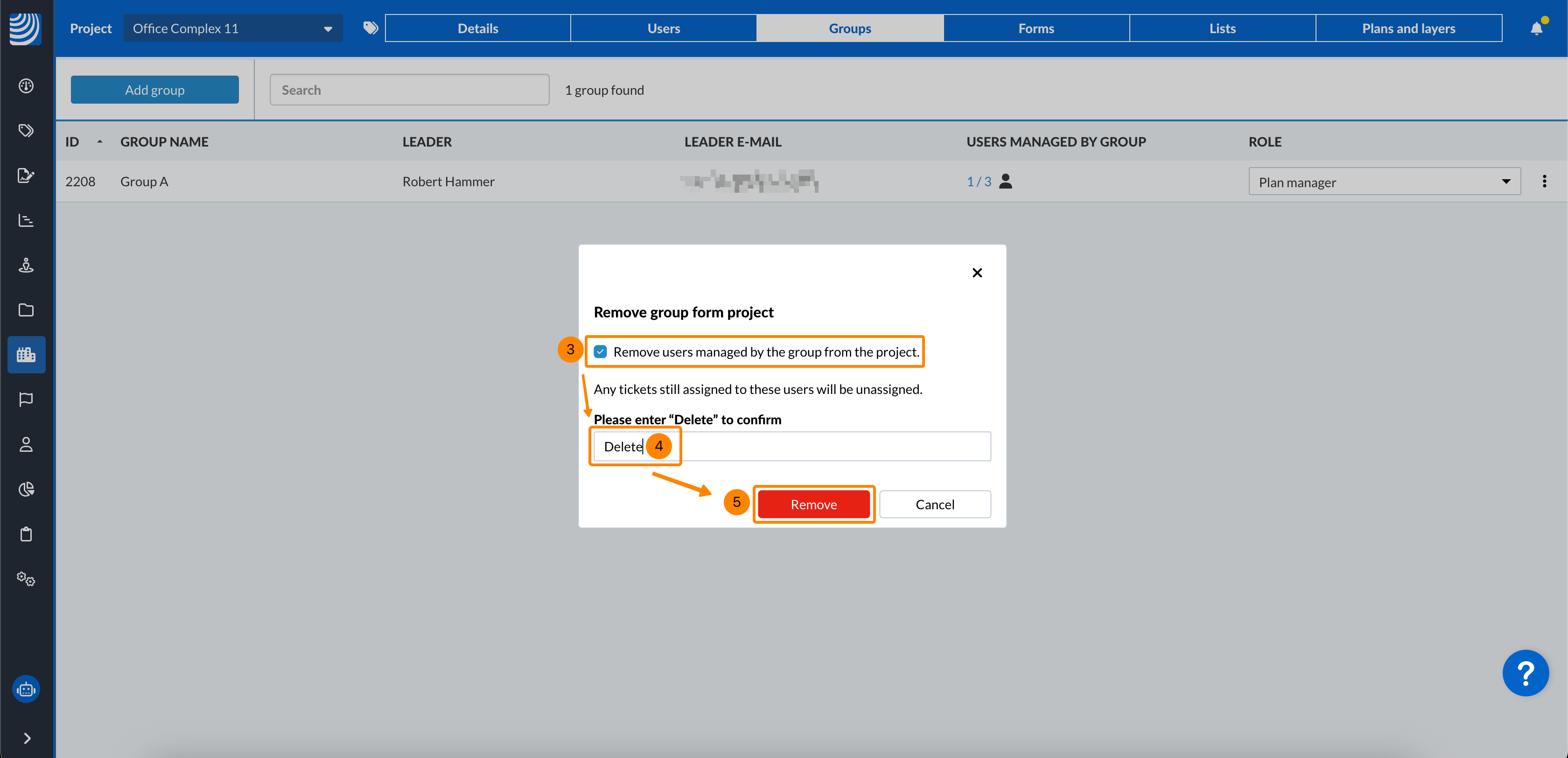
Task: Expand the Plan manager role dropdown
Action: coord(1384,182)
